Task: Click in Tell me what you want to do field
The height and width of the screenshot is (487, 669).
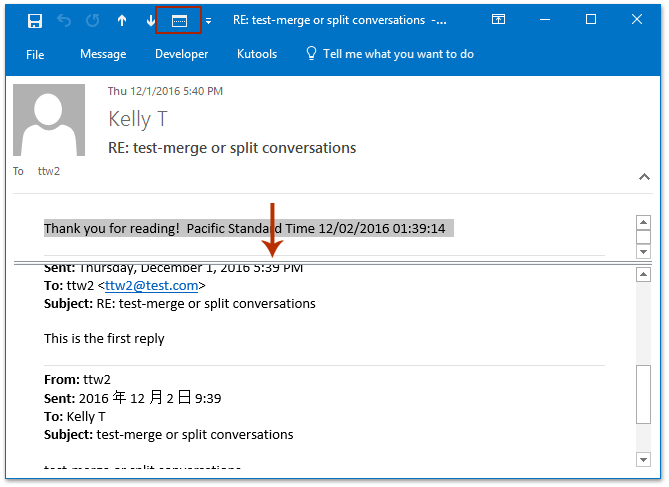Action: click(x=398, y=54)
